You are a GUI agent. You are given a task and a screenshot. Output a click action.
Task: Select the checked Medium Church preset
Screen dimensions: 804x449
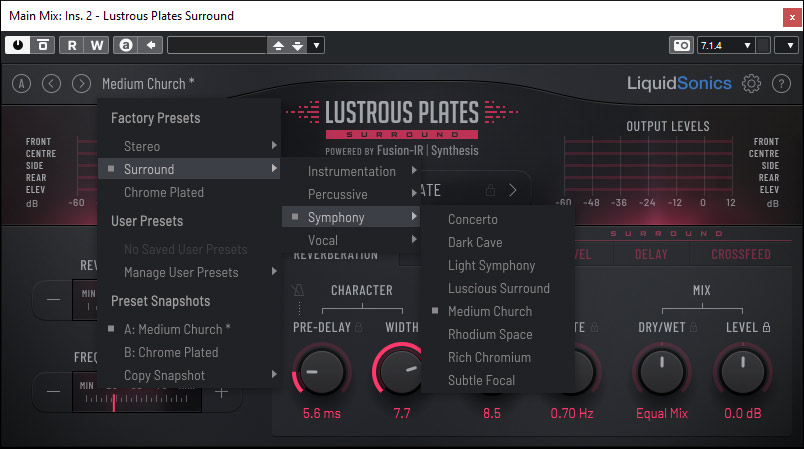497,311
